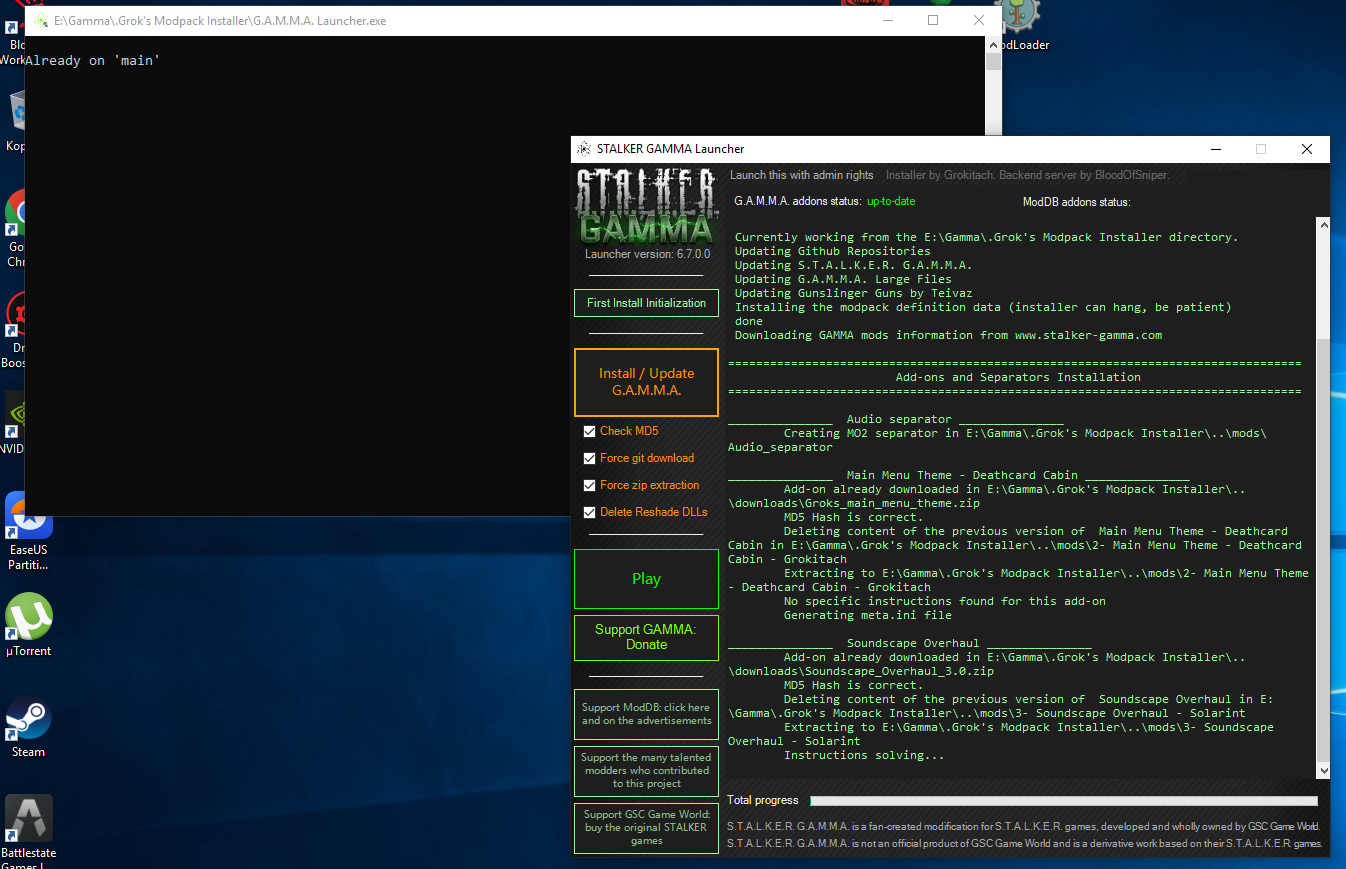The height and width of the screenshot is (869, 1346).
Task: Close the STALKER GAMMA Launcher window
Action: (x=1306, y=149)
